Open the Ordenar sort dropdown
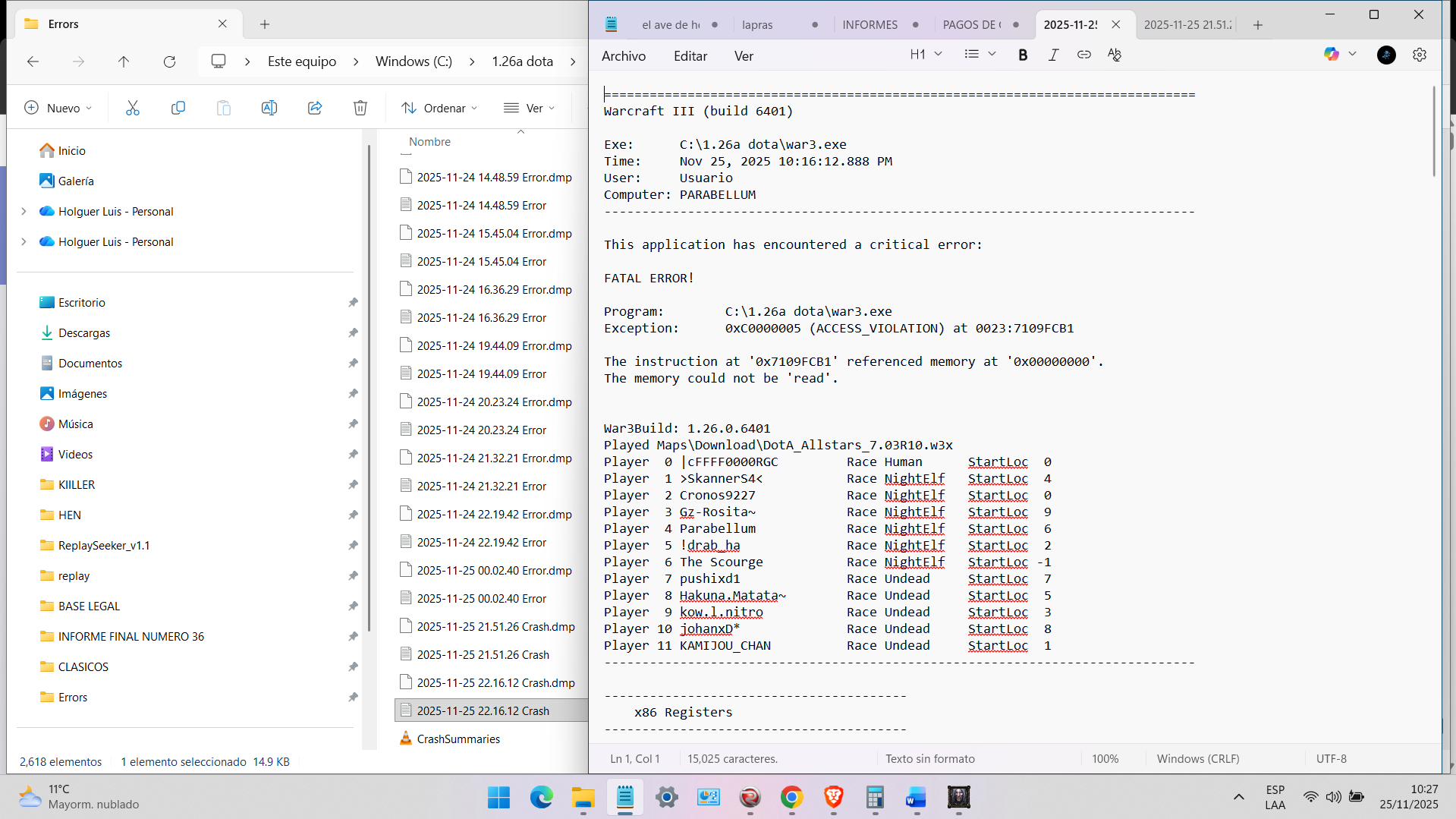Viewport: 1456px width, 819px height. click(x=439, y=108)
